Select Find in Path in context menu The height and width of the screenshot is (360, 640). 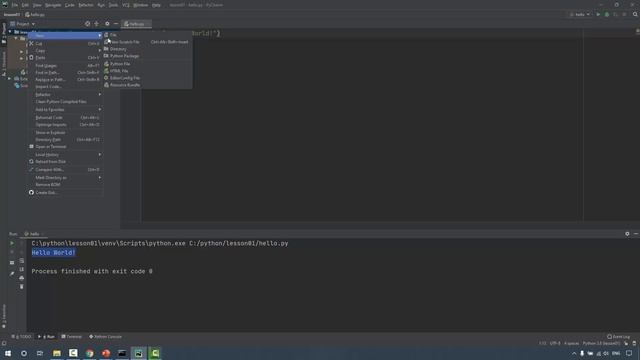click(65, 72)
